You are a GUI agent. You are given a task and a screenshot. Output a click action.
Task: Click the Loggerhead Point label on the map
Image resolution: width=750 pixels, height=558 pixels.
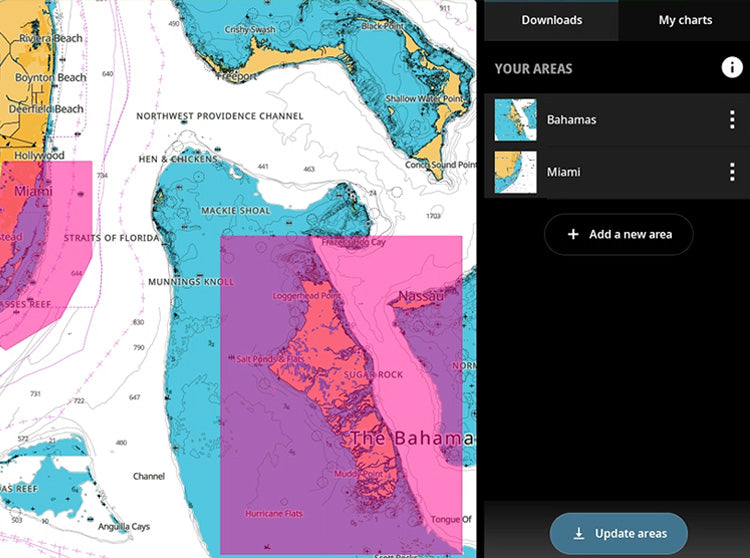pyautogui.click(x=306, y=297)
